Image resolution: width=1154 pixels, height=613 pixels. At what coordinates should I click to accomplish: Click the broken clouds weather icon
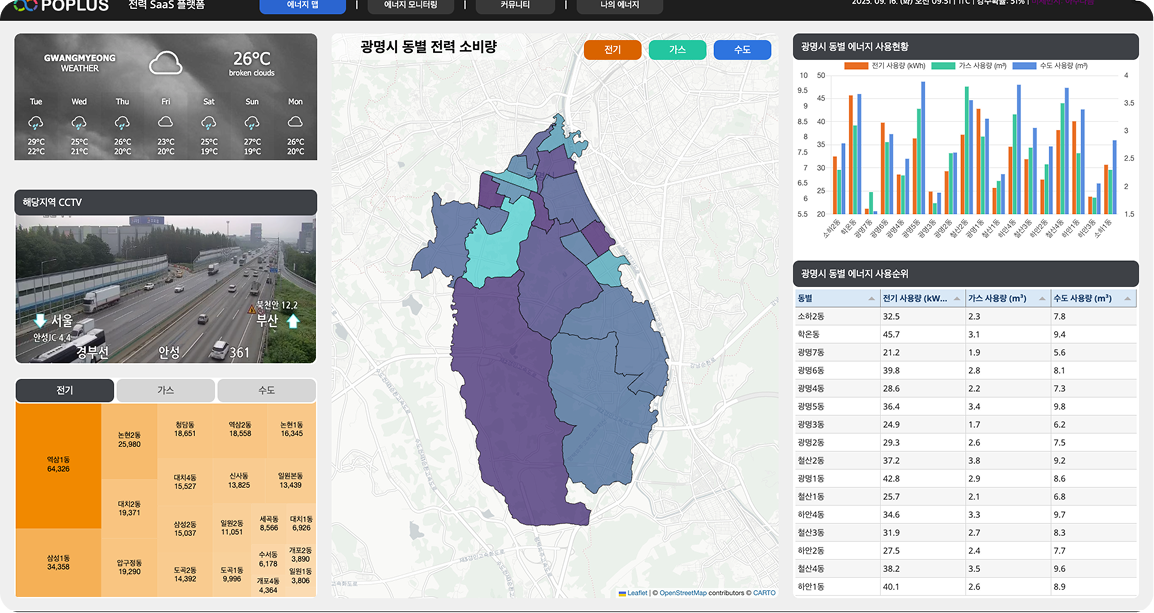(x=165, y=64)
